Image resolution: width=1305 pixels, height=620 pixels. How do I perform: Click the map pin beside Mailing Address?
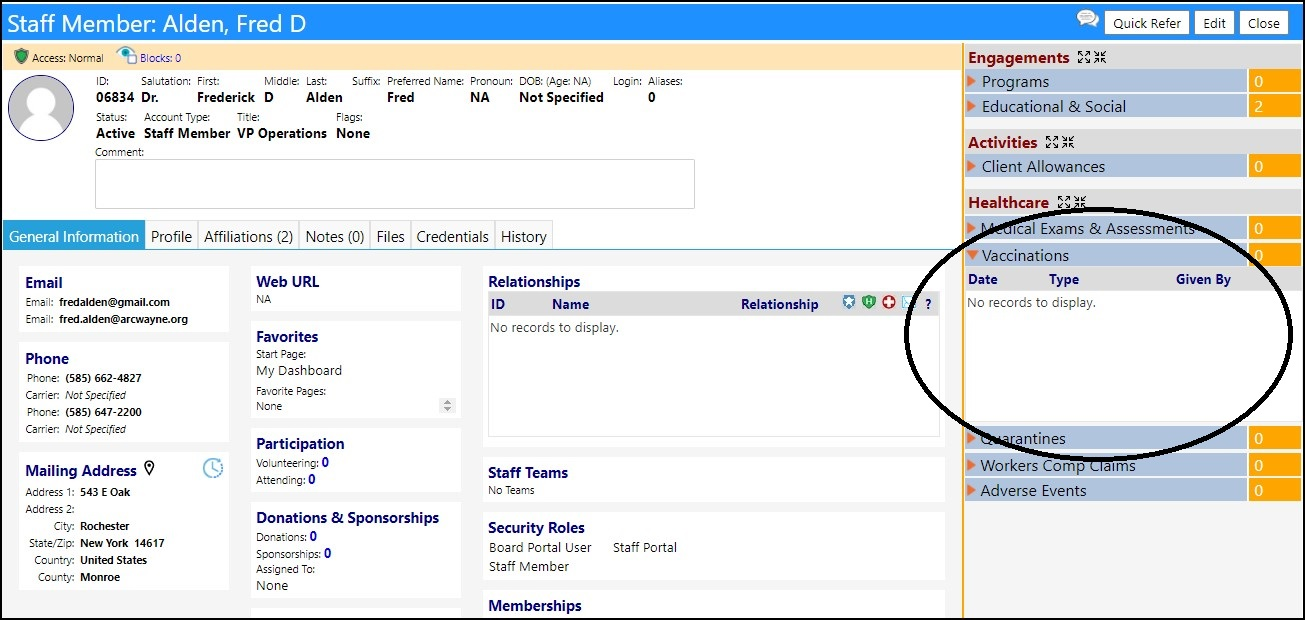[150, 469]
